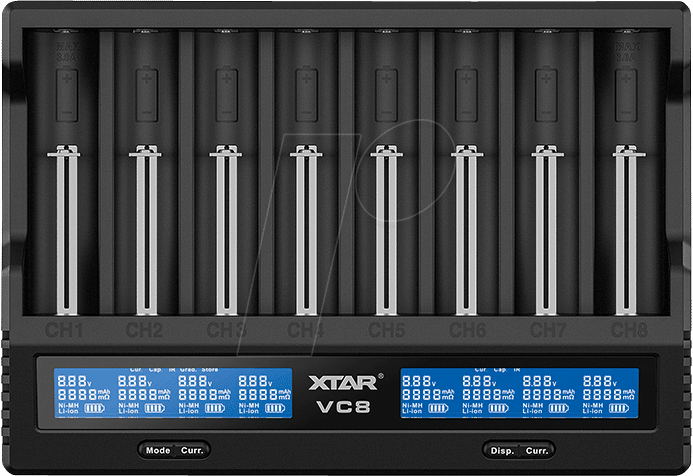Click the CH5 spring contact slider

[387, 230]
